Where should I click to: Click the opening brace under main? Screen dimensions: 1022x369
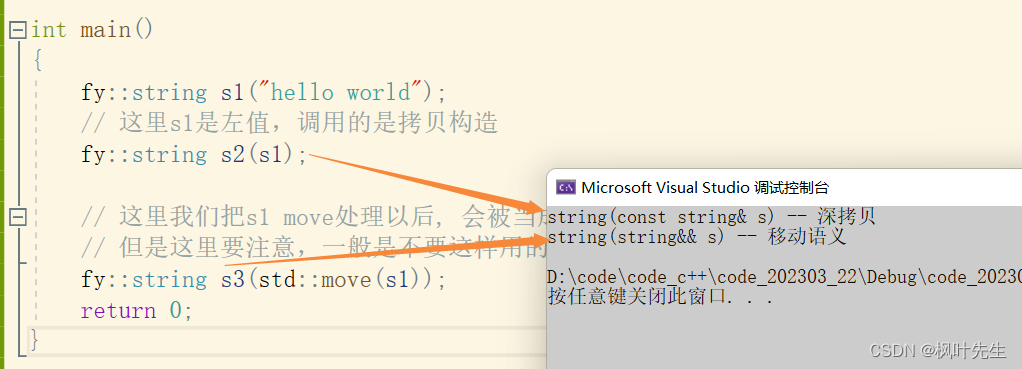(38, 61)
